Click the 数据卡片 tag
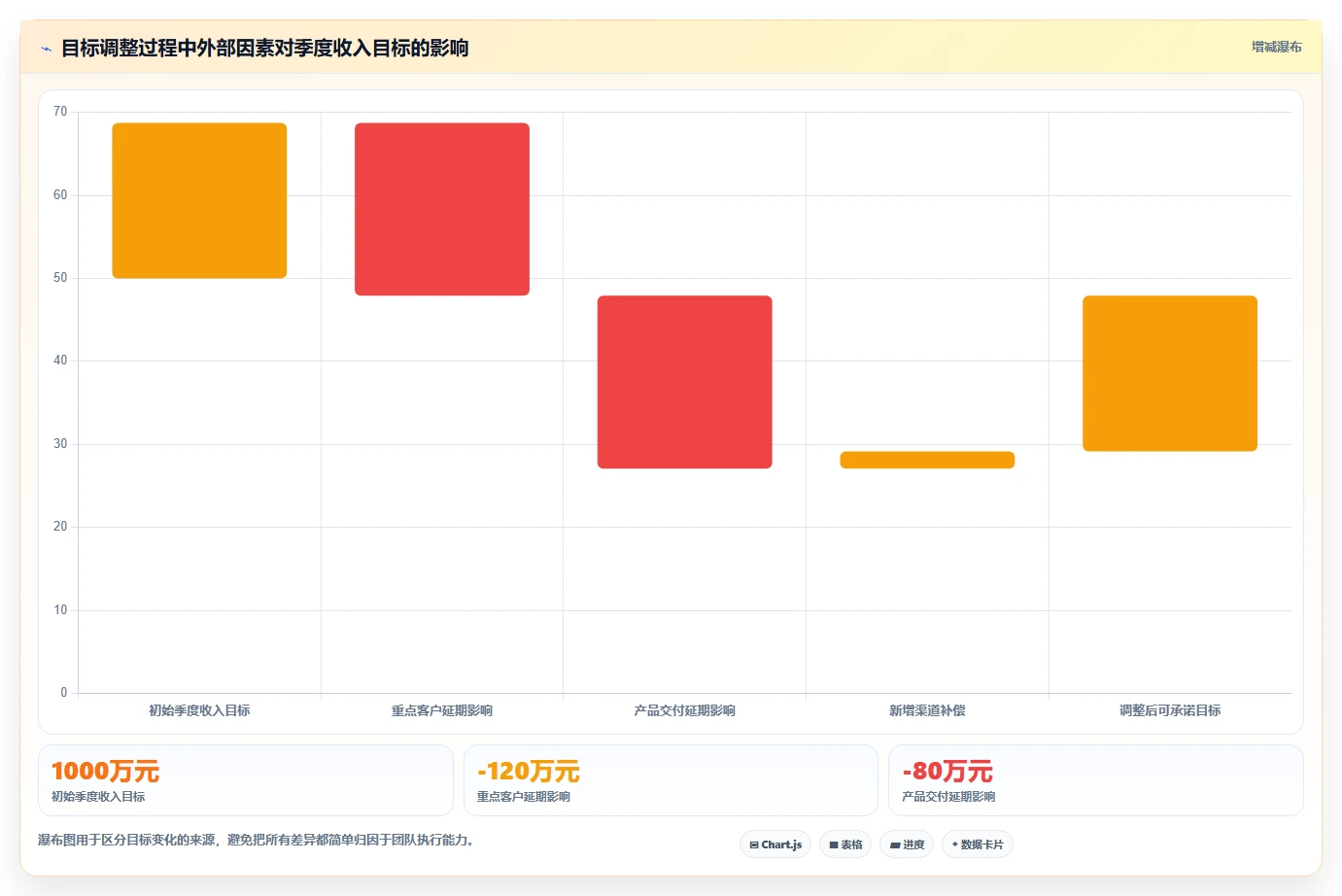Image resolution: width=1342 pixels, height=896 pixels. pos(978,844)
